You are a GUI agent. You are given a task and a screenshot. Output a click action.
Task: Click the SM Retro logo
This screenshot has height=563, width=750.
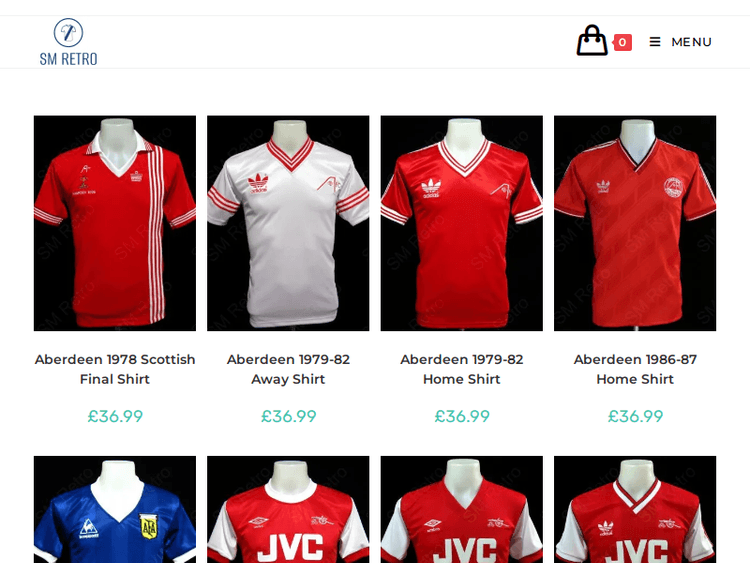tap(68, 42)
